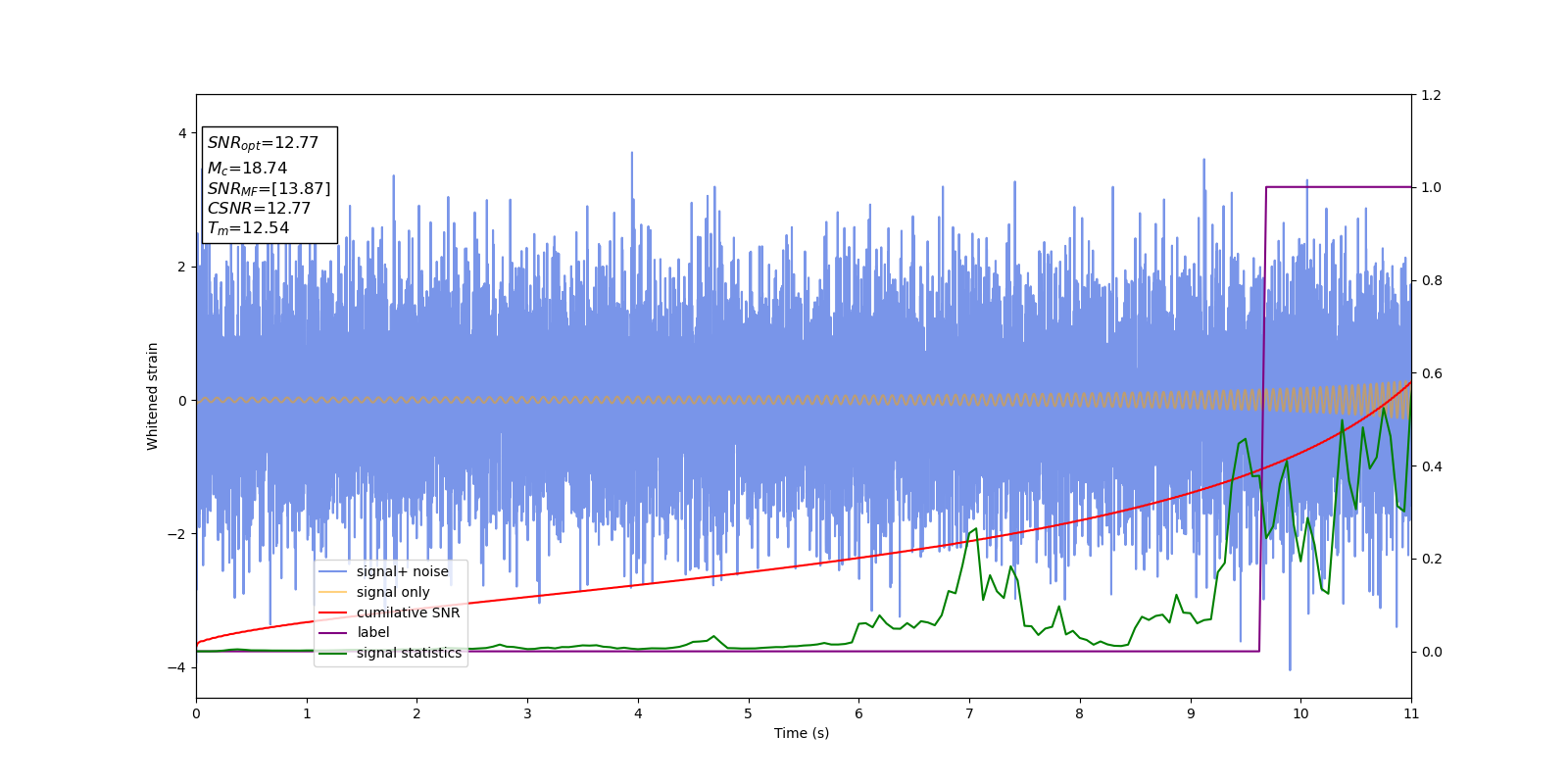This screenshot has height=784, width=1568.
Task: Click right y-axis tick label 1.0
Action: 1431,187
